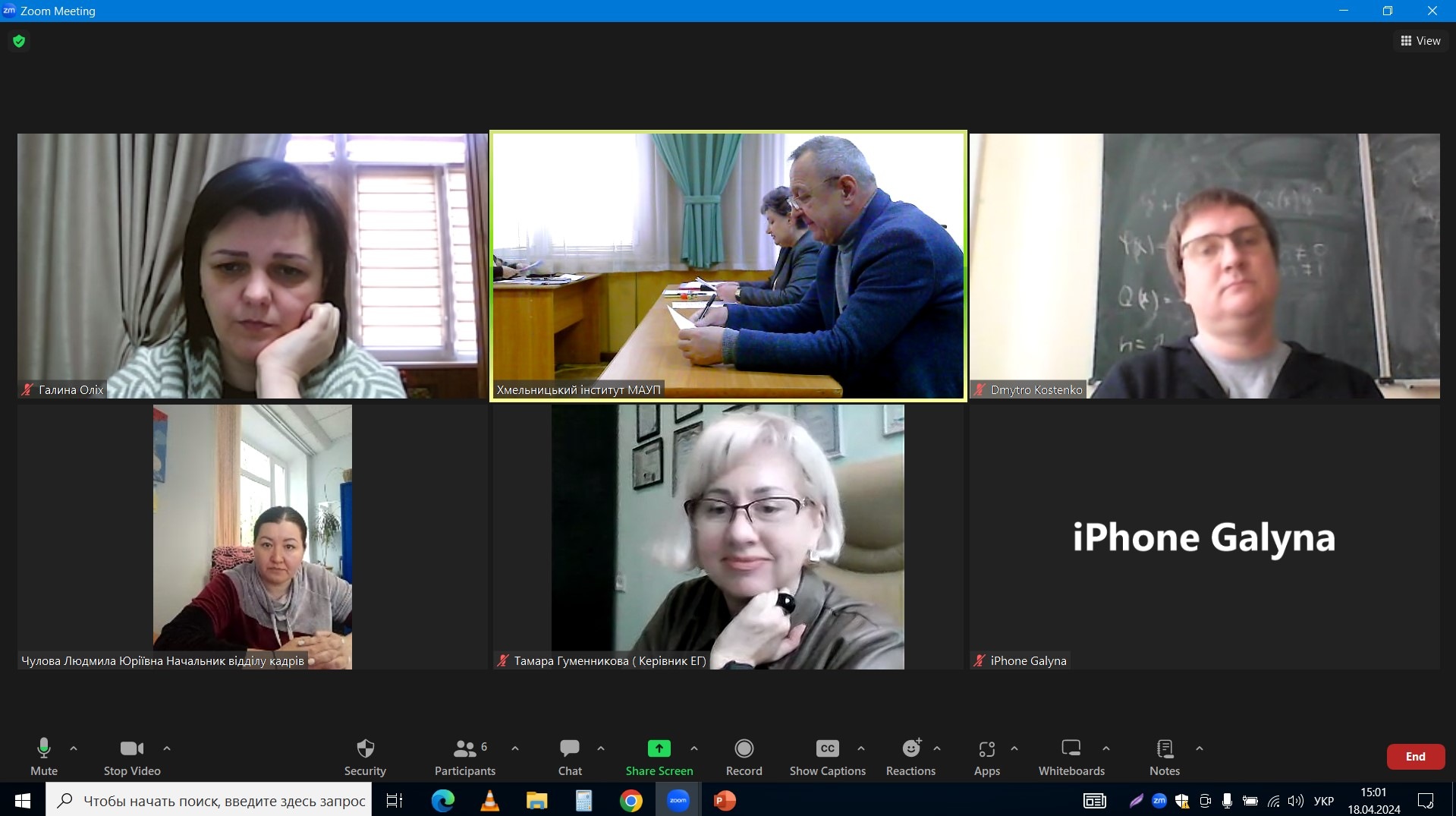Open the Apps menu item
1456x816 pixels.
pos(986,756)
